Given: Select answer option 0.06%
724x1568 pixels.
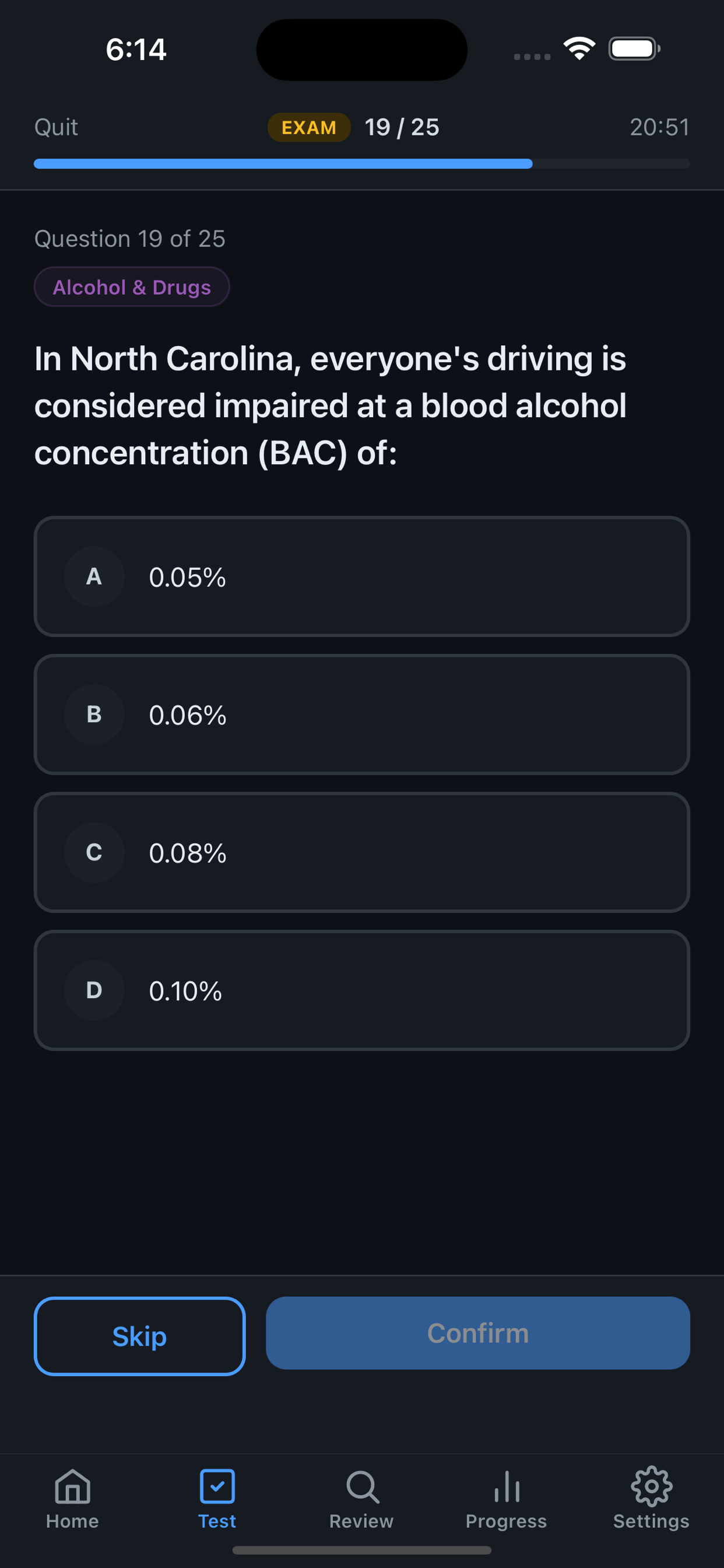Looking at the screenshot, I should pyautogui.click(x=362, y=715).
